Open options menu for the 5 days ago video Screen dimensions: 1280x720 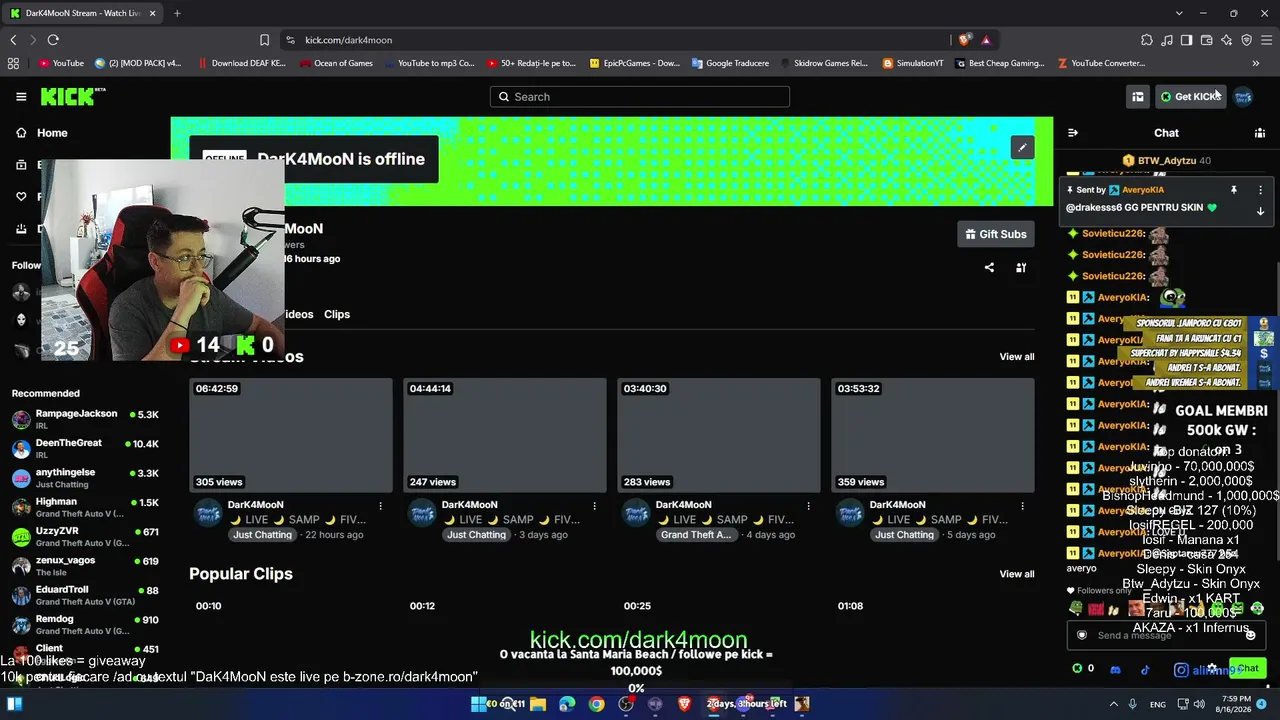click(1022, 506)
